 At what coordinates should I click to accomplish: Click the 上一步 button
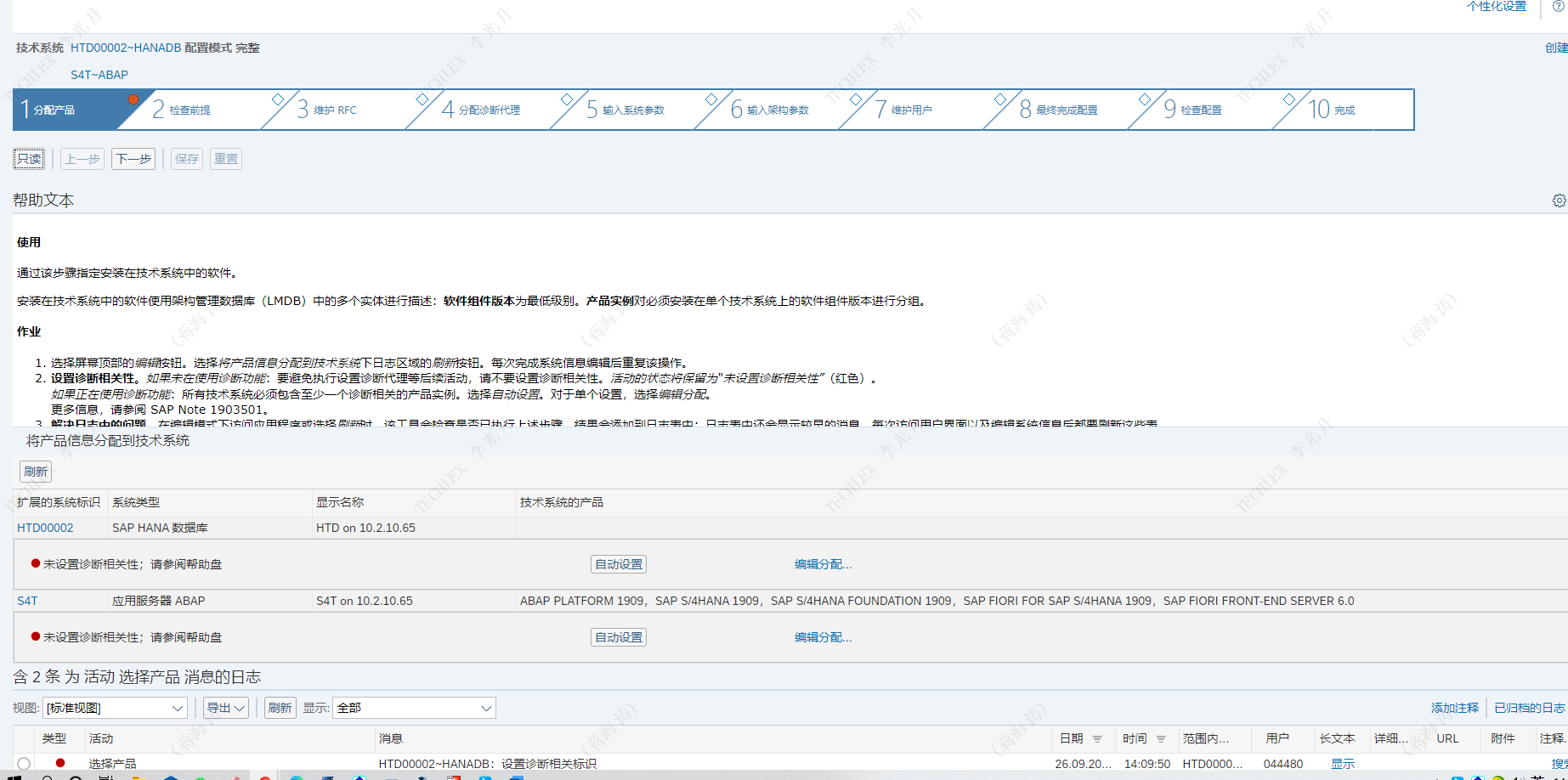click(x=82, y=159)
